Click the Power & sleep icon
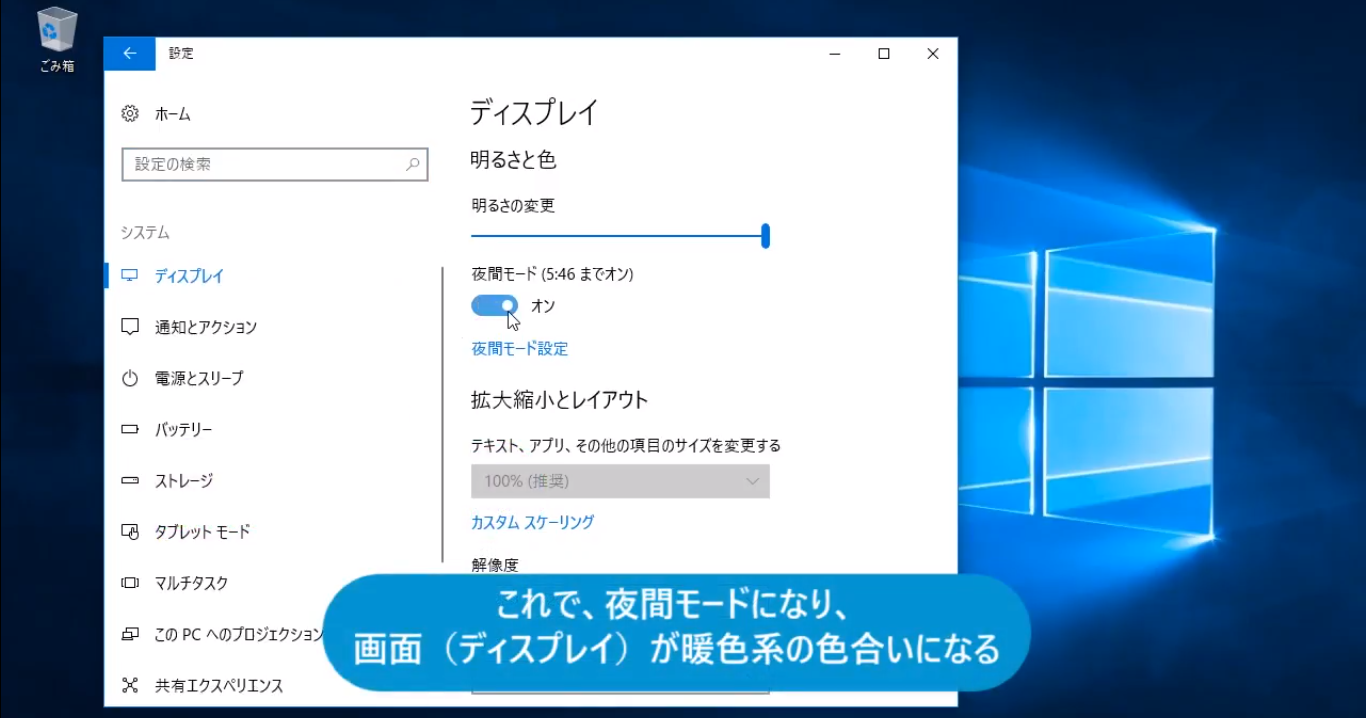 pyautogui.click(x=130, y=378)
